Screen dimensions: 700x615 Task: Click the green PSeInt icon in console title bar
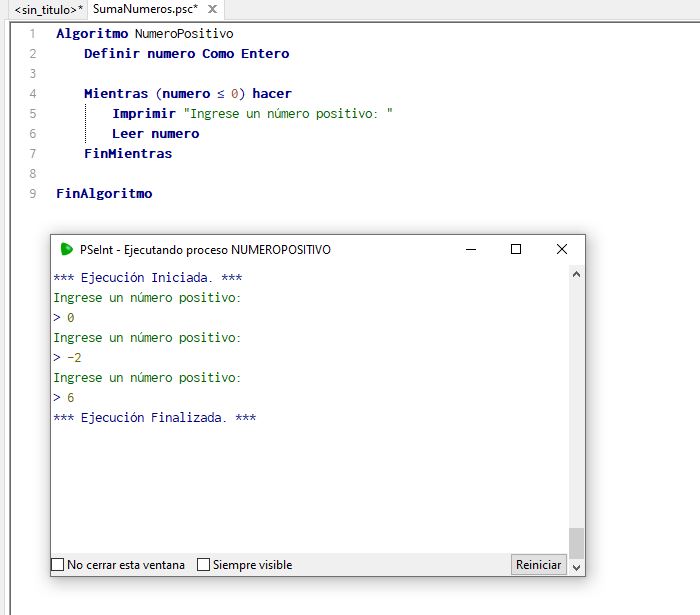[67, 249]
